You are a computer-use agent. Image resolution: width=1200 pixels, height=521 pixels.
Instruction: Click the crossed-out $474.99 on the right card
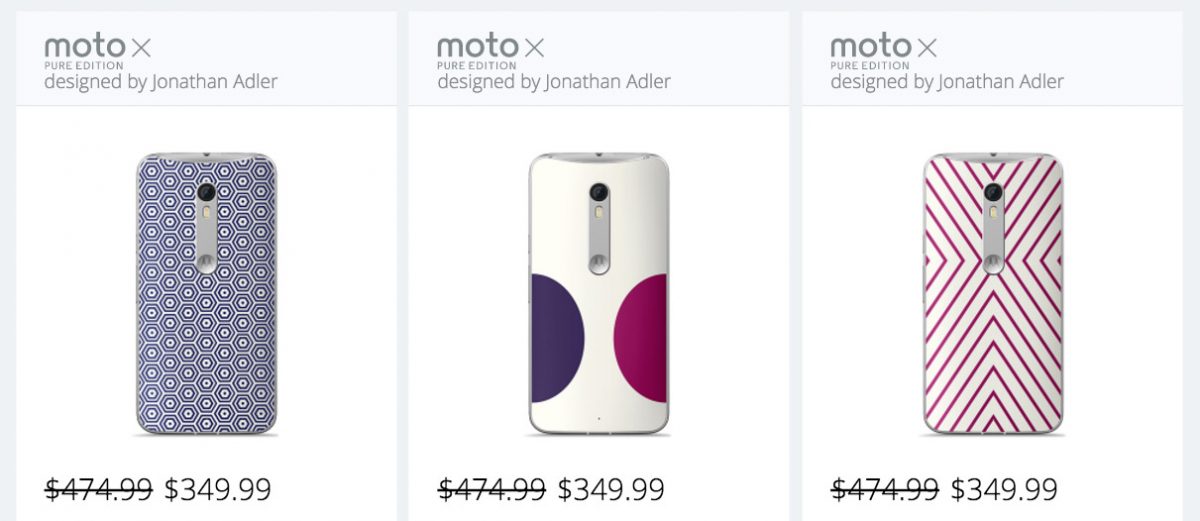(885, 489)
